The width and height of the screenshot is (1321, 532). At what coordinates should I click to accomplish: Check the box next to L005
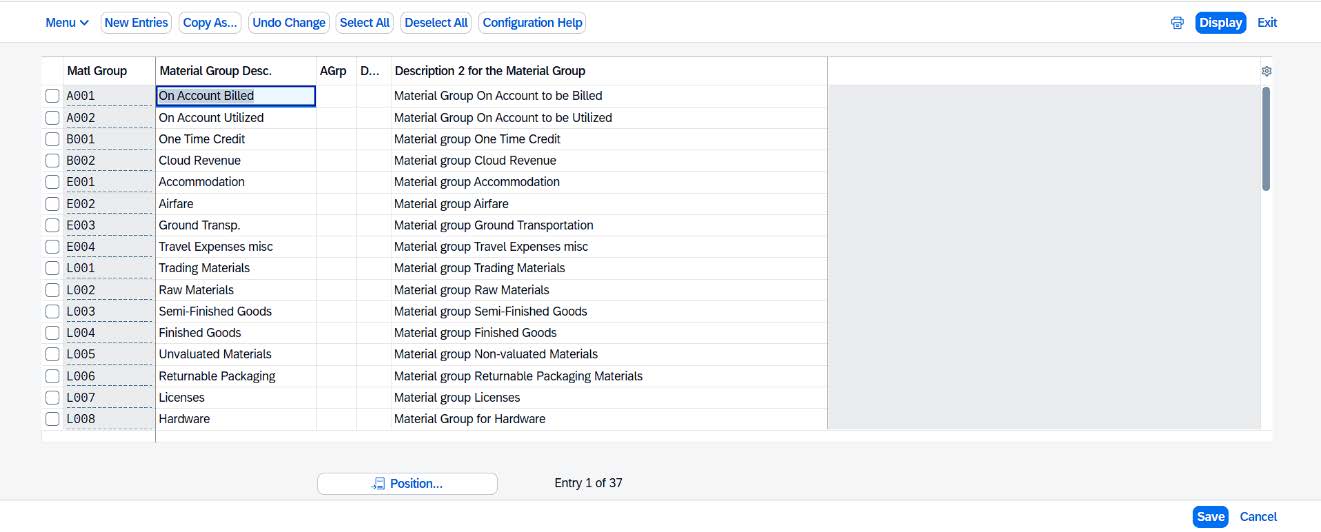52,354
